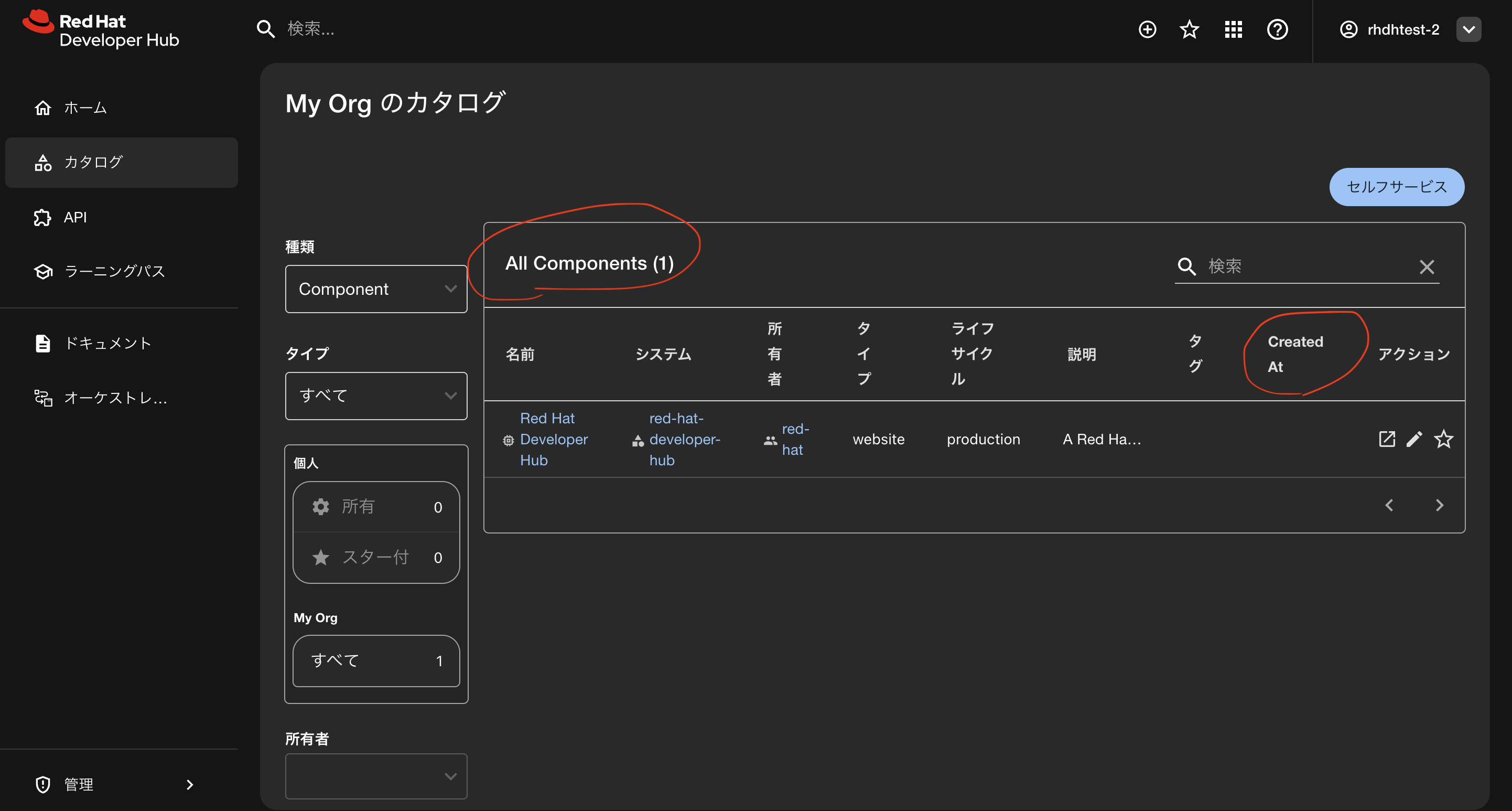Open ラーニングパス in sidebar
Screen dimensions: 1512x811
click(114, 271)
